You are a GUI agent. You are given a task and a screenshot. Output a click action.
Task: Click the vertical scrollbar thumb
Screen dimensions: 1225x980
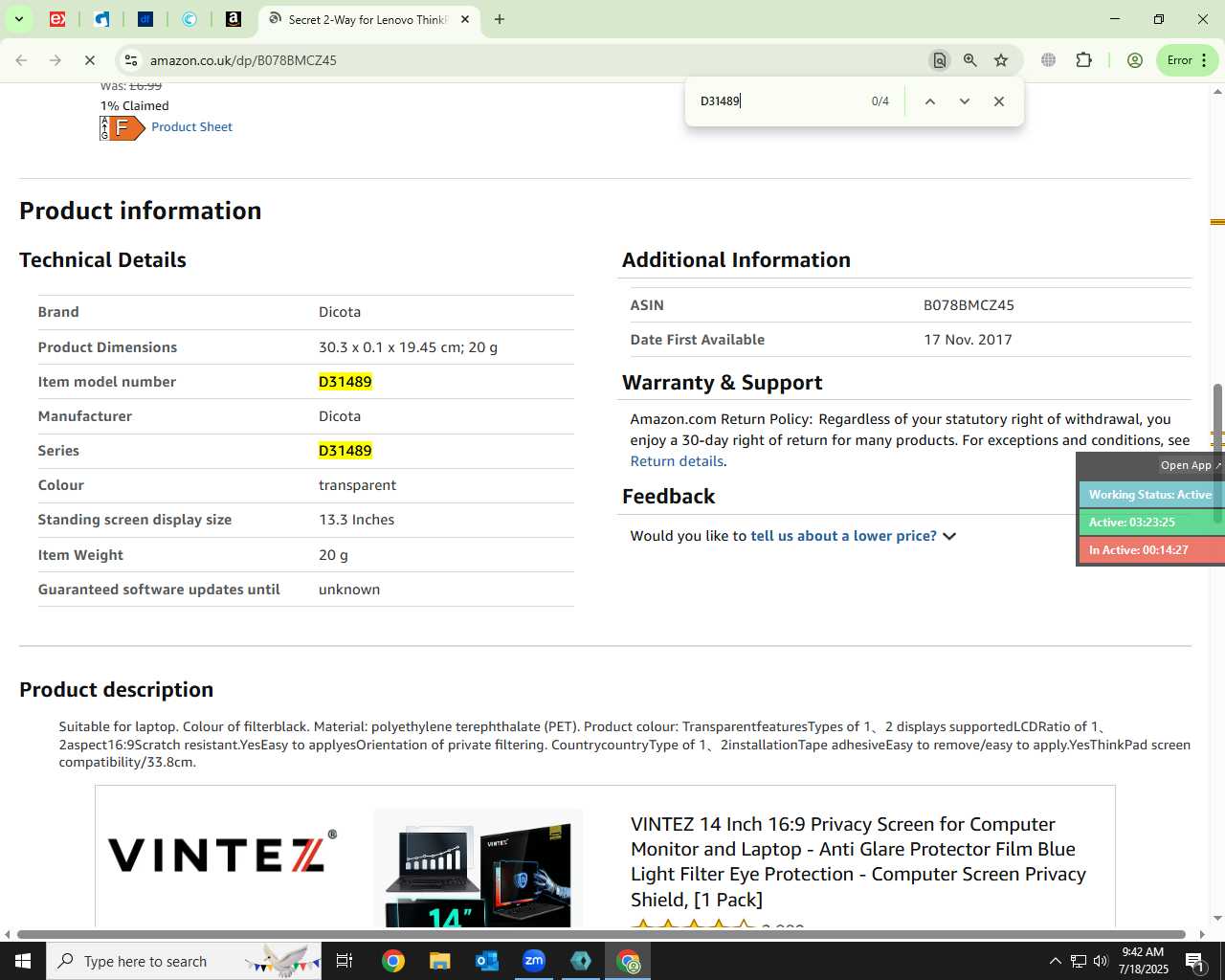[x=1217, y=455]
